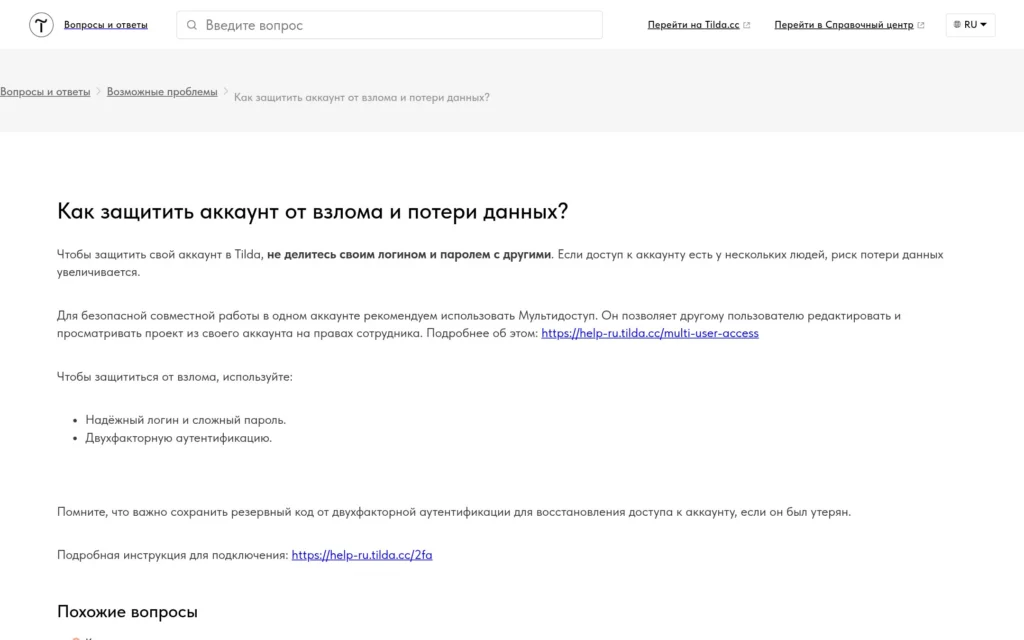This screenshot has height=640, width=1024.
Task: Click external link icon next to Tilda.cc
Action: (x=746, y=25)
